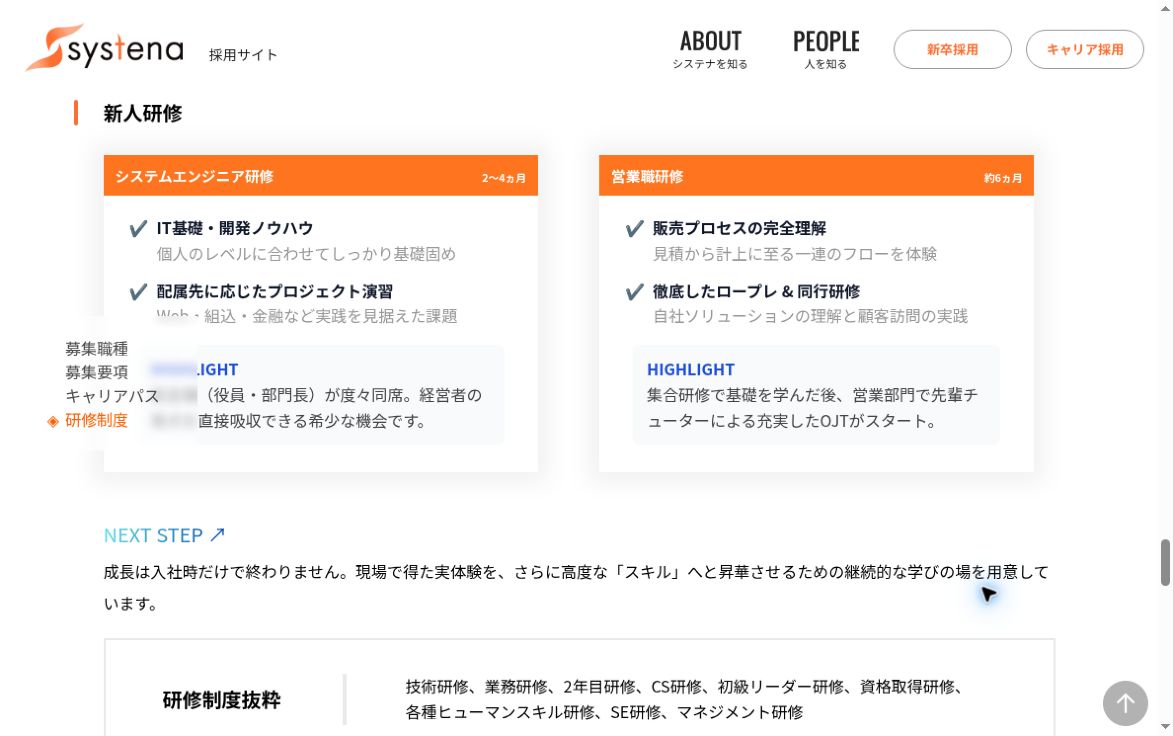Viewport: 1173px width, 736px height.
Task: Go to 募集要項 section
Action: point(97,372)
